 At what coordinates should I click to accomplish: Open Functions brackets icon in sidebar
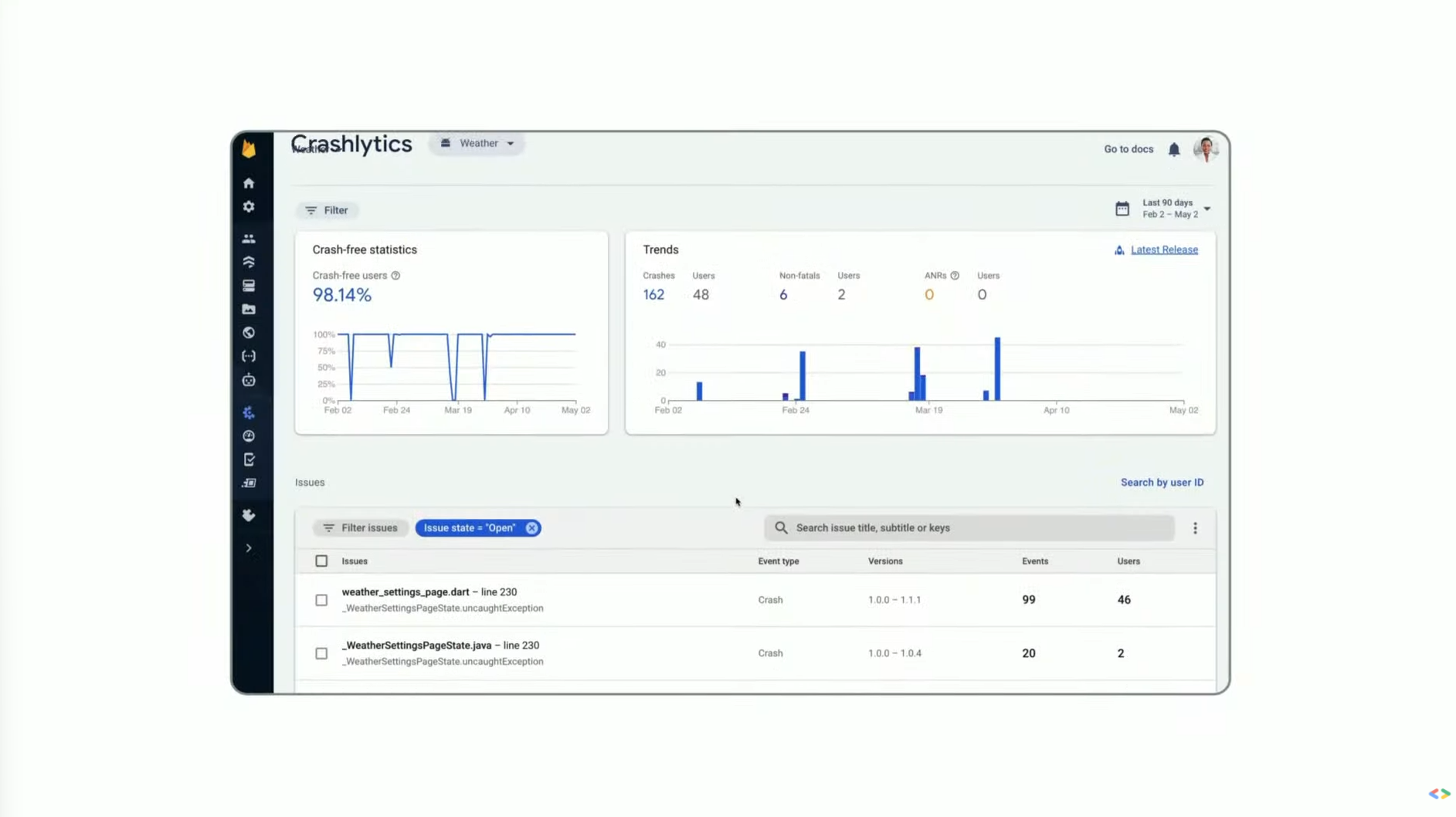point(249,357)
